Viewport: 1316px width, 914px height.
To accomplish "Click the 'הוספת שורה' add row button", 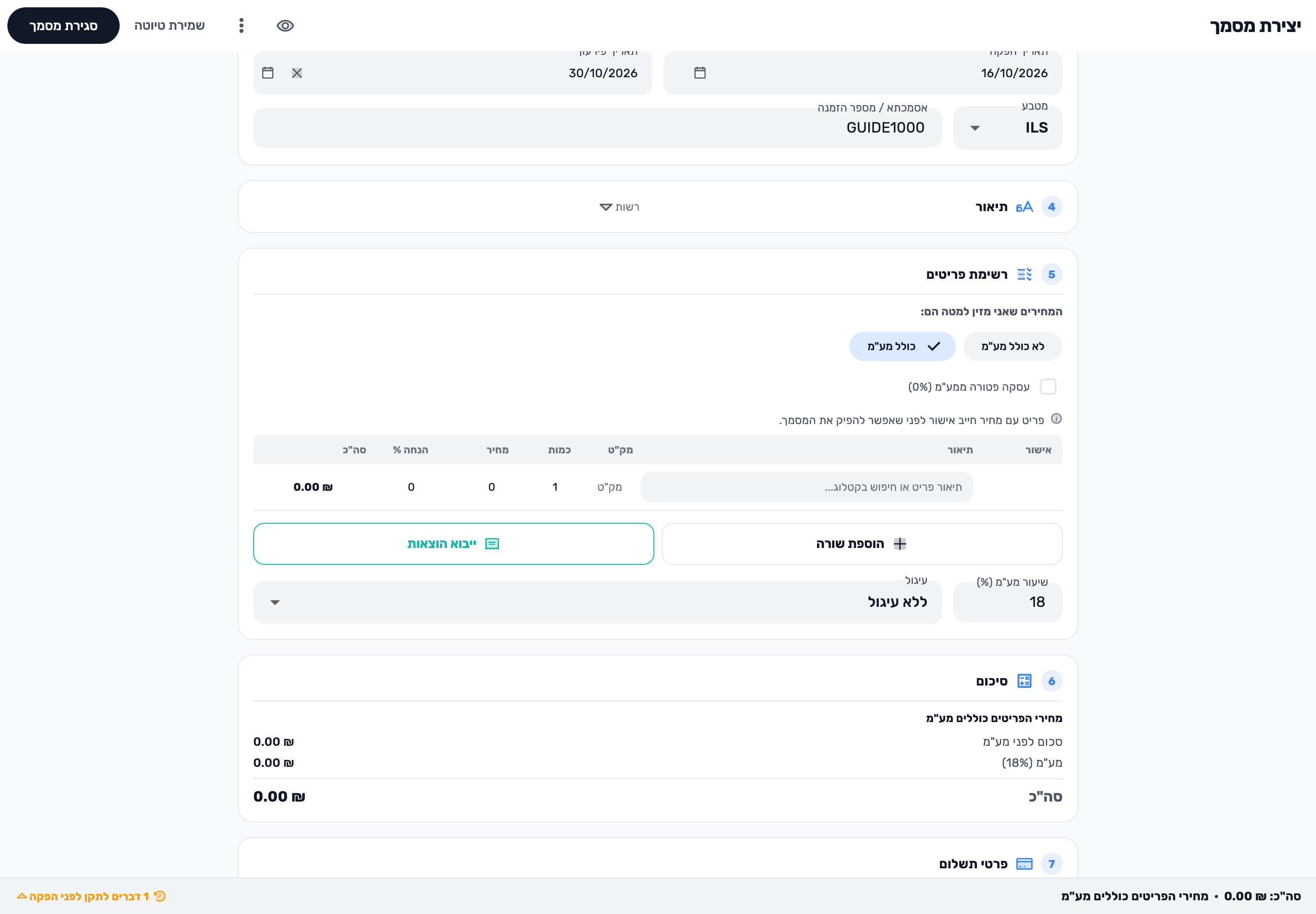I will (x=862, y=543).
